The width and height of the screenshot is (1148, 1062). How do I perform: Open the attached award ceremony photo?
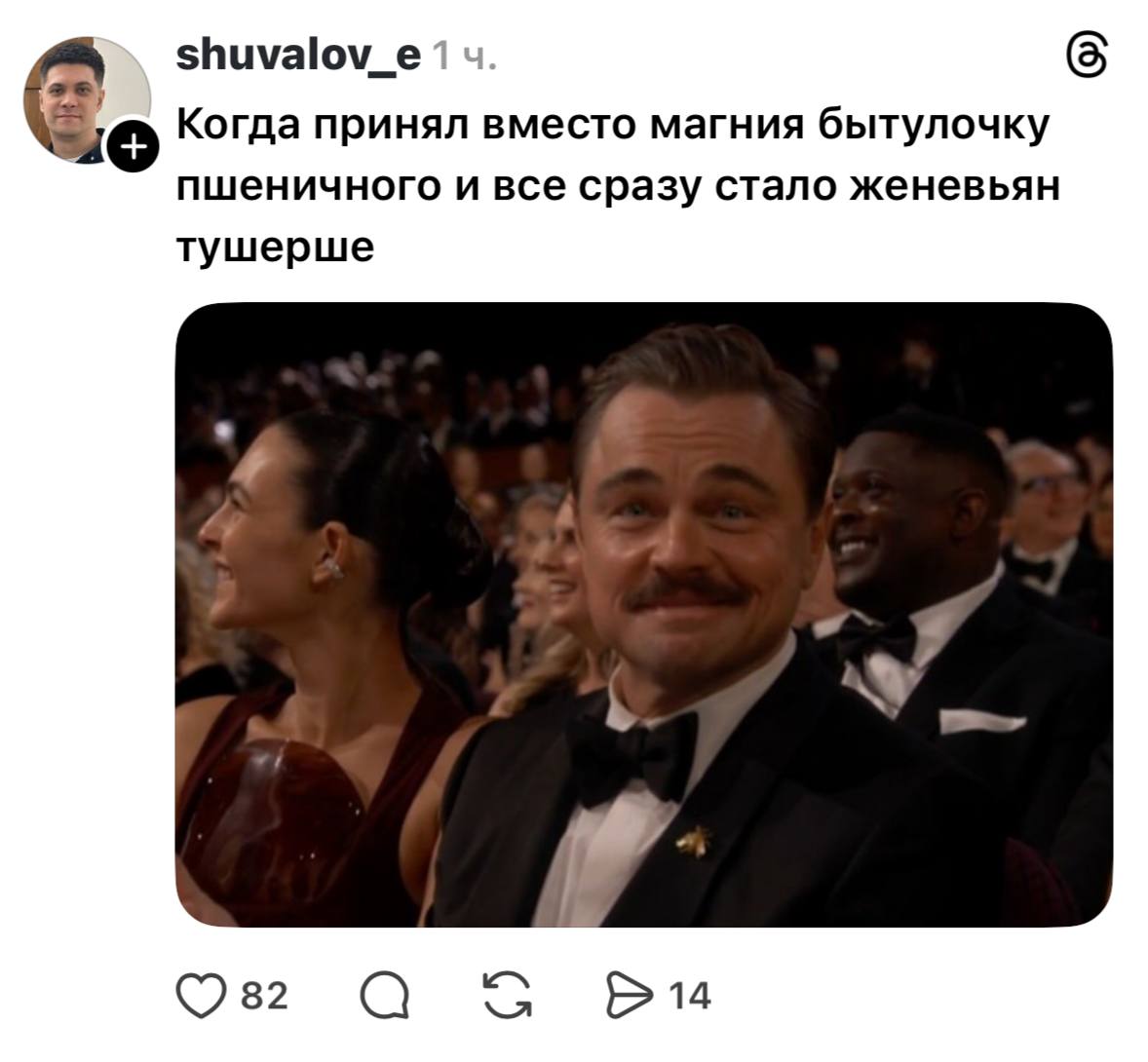tap(644, 615)
